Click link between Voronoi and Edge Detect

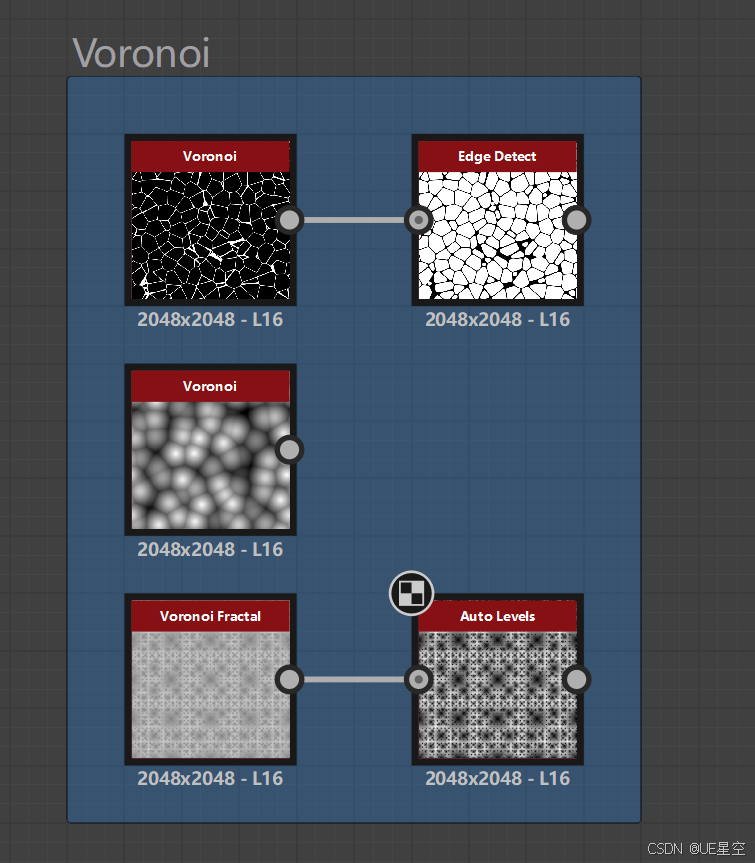pyautogui.click(x=354, y=220)
